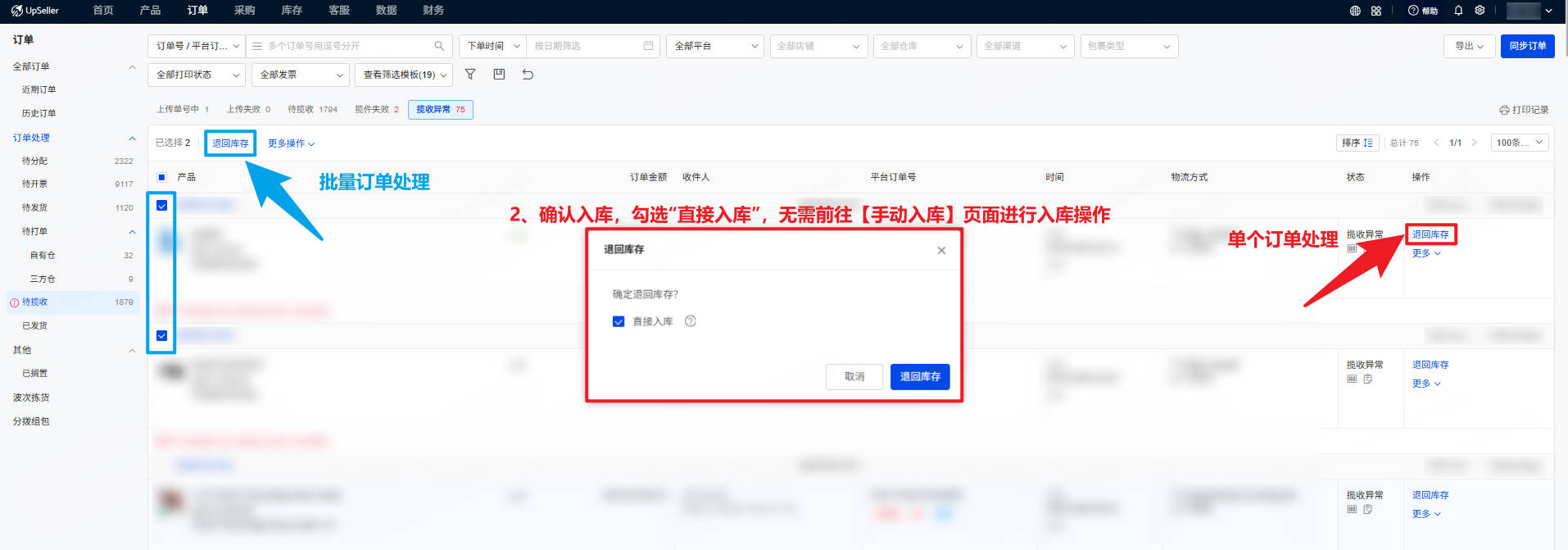This screenshot has height=550, width=1568.
Task: Open the 客服 menu
Action: click(339, 11)
